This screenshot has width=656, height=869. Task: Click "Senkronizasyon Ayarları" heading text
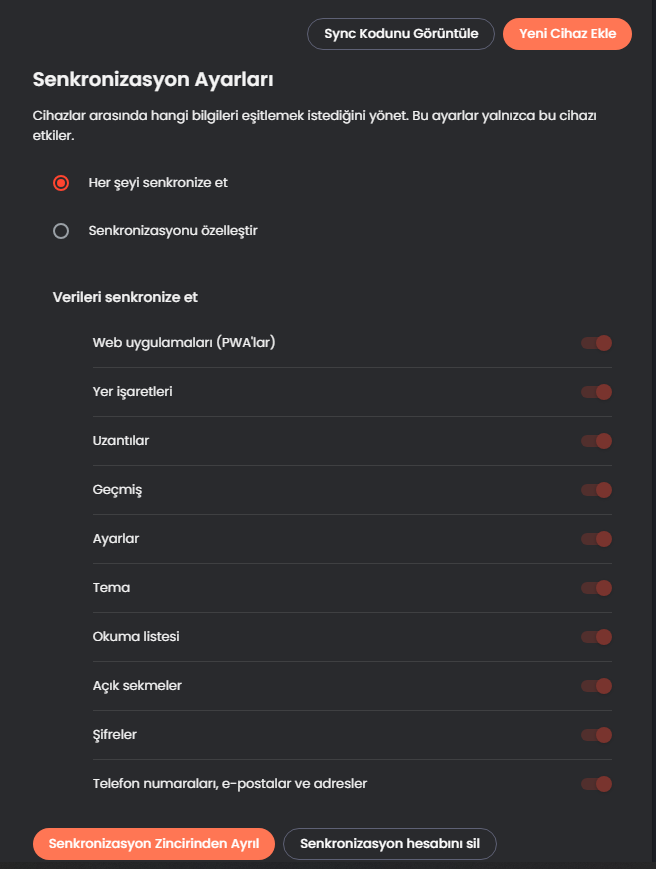[153, 79]
